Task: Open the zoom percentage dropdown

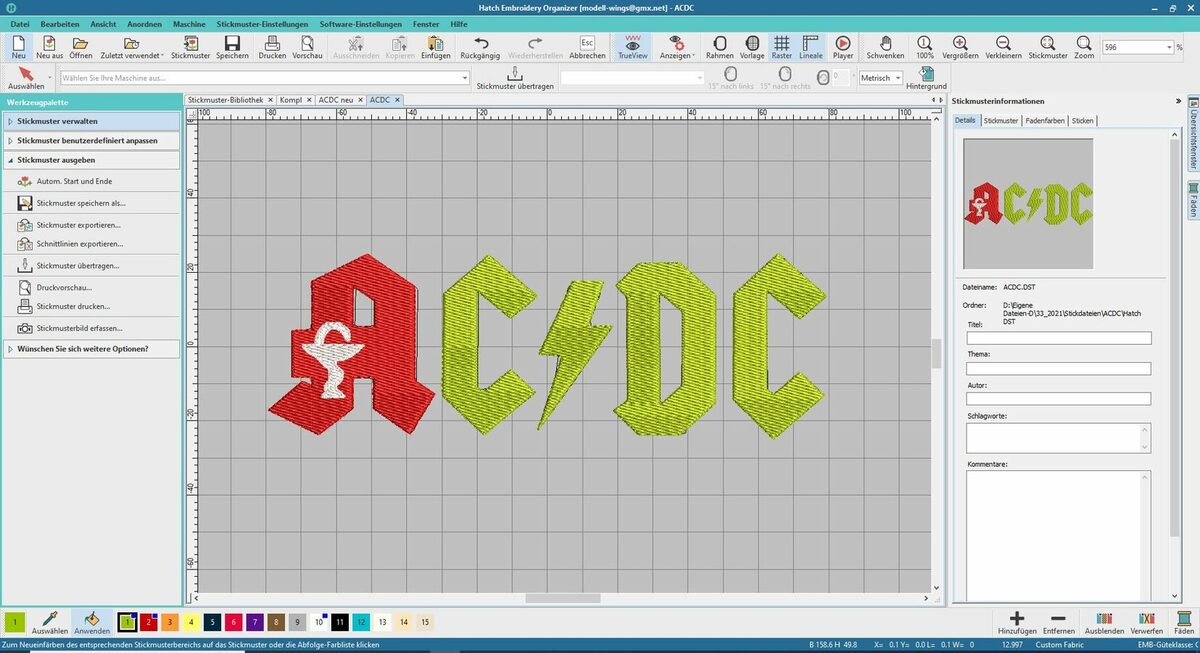Action: [x=1167, y=47]
